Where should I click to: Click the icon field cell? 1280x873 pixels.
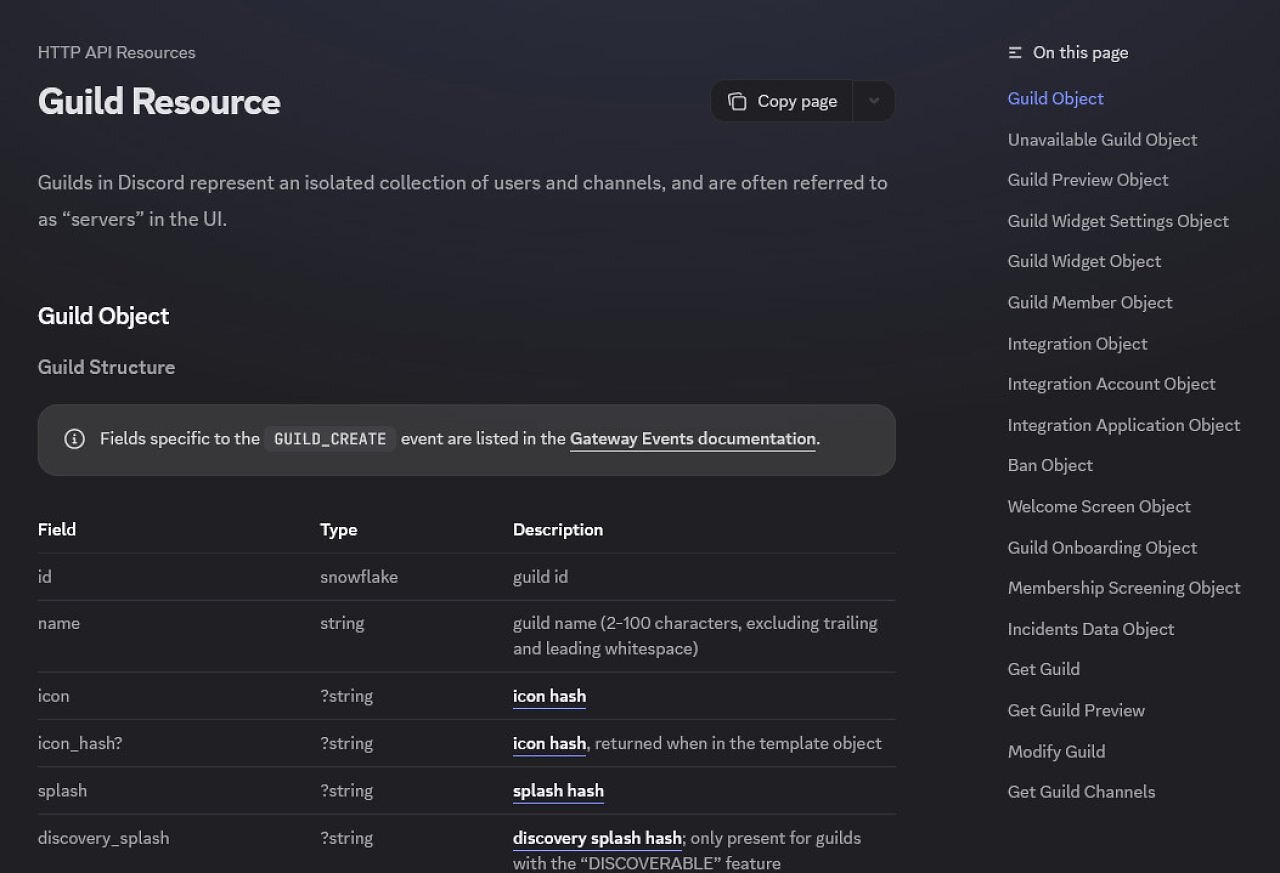point(54,696)
